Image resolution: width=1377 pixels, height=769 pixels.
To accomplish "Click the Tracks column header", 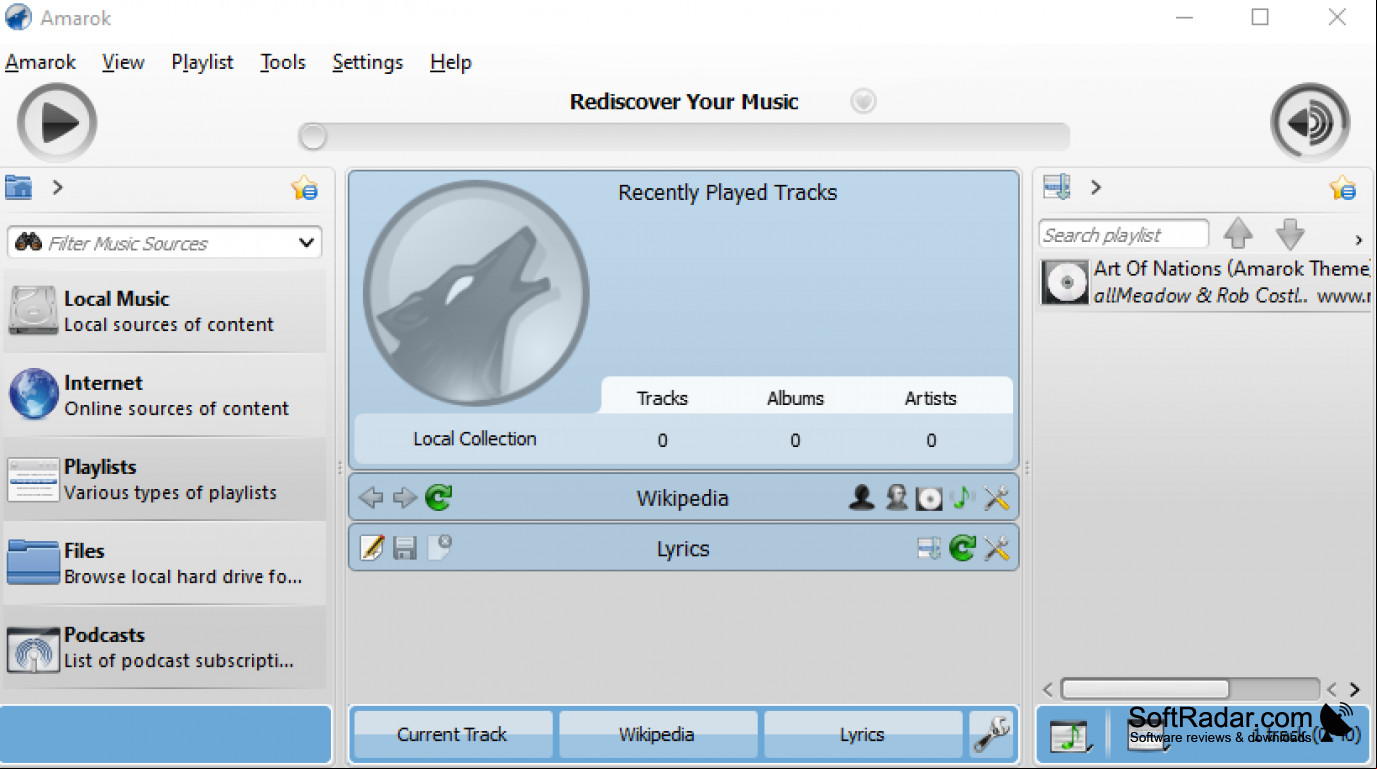I will click(x=662, y=398).
